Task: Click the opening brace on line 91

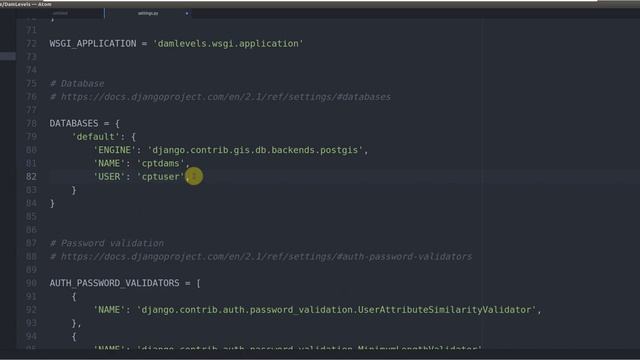Action: coord(74,297)
